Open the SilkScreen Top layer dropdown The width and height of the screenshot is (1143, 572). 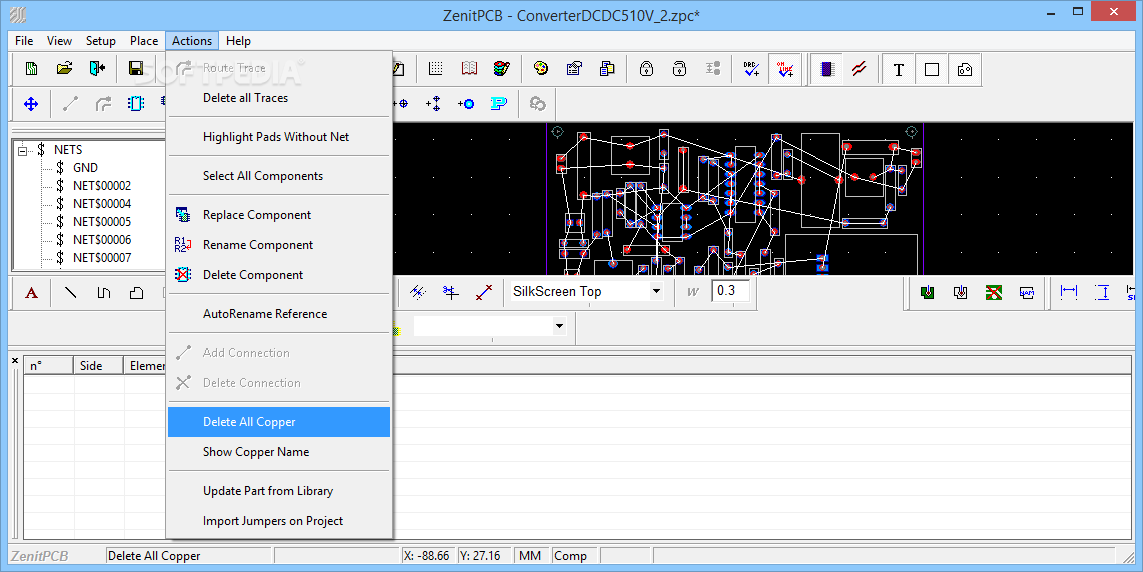point(656,291)
